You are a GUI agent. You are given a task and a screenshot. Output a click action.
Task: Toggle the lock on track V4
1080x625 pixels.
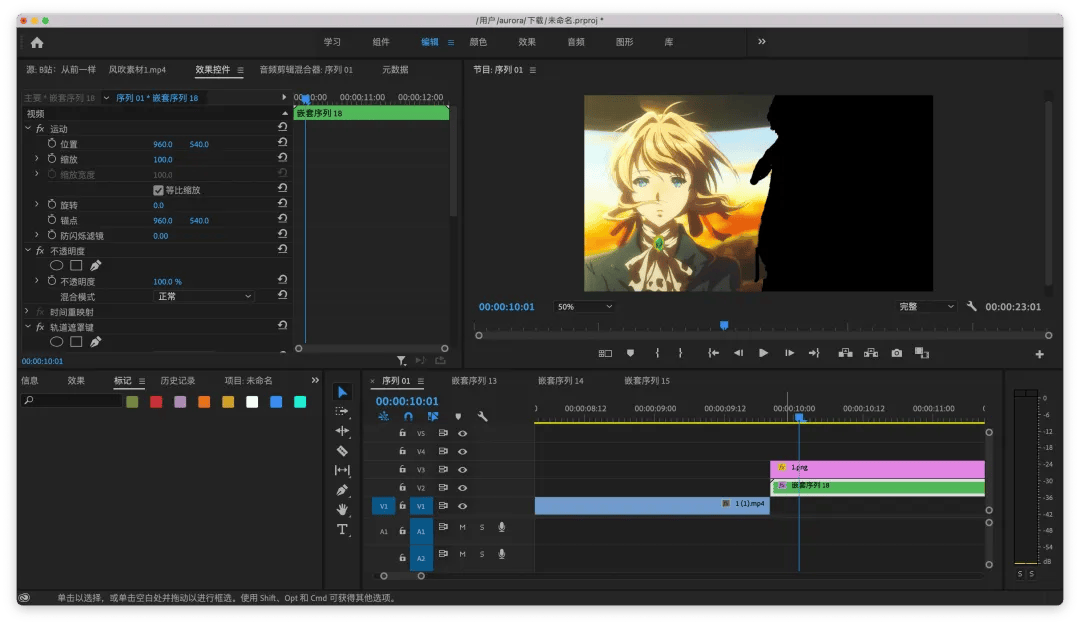click(x=402, y=451)
